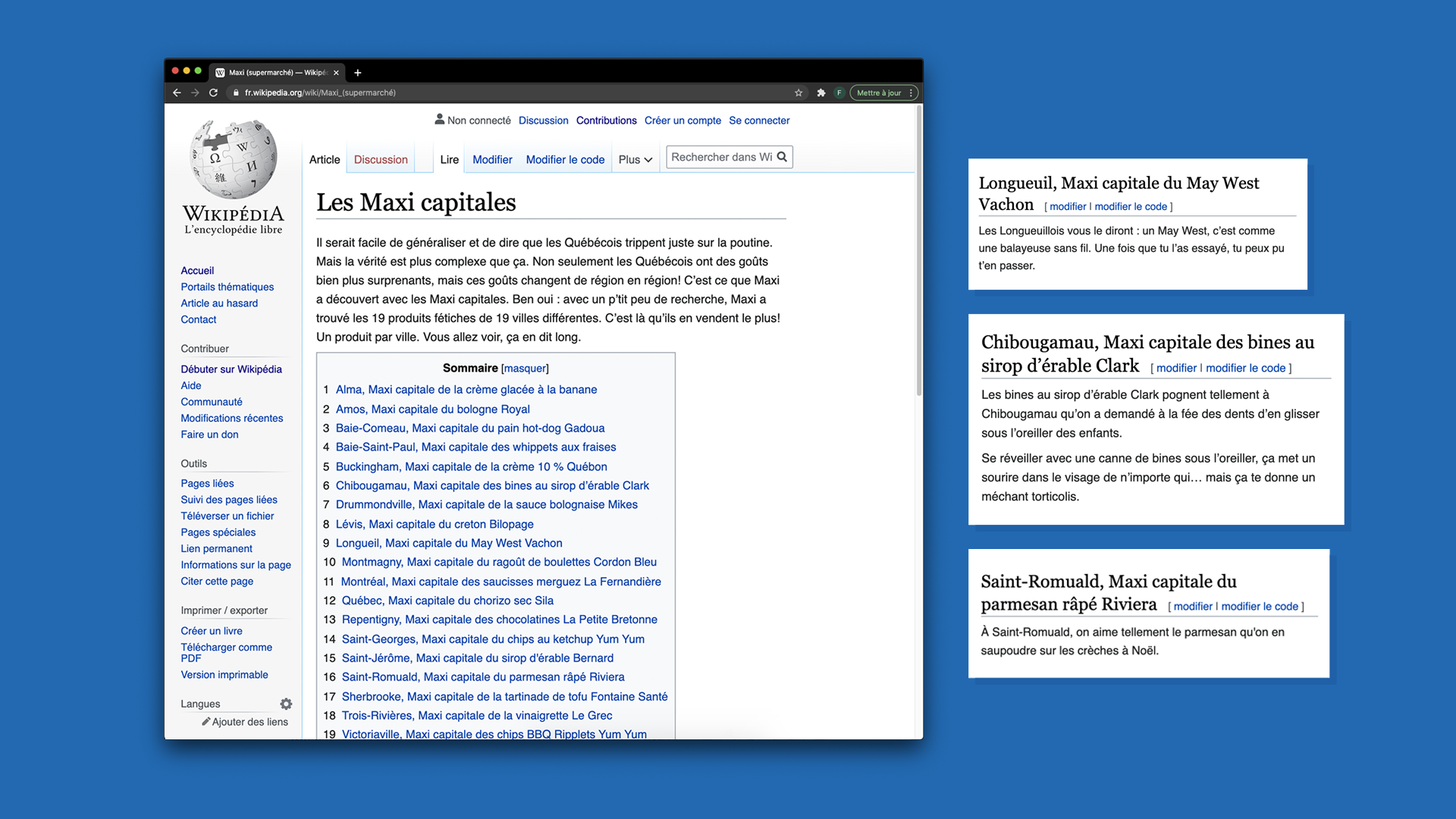The width and height of the screenshot is (1456, 819).
Task: Open language settings gear icon
Action: (286, 704)
